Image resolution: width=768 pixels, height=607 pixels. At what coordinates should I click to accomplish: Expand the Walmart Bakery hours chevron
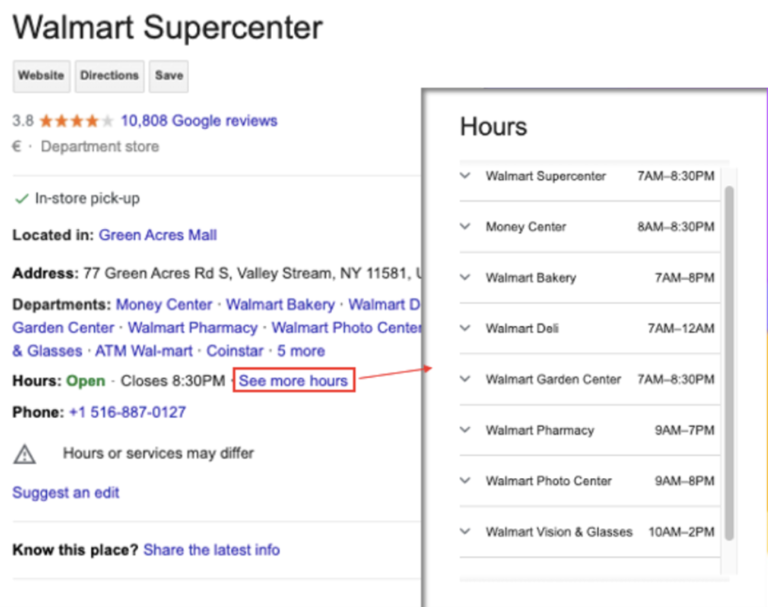pos(465,277)
